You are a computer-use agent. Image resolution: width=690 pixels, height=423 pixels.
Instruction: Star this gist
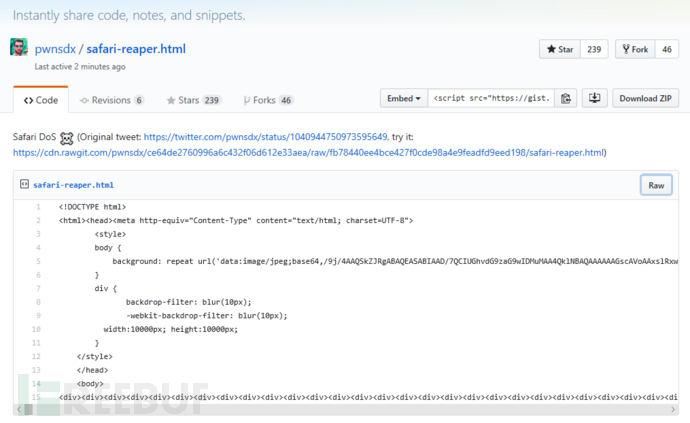(560, 49)
